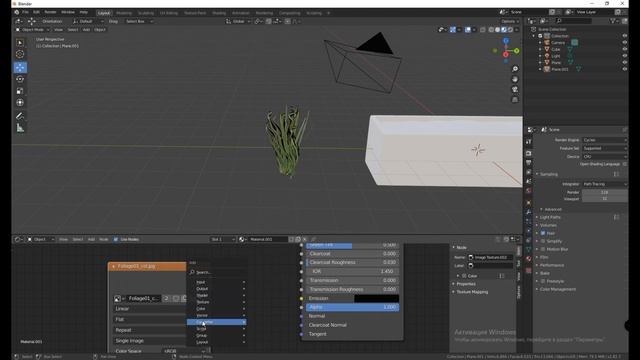Open the Texture submenu in Add menu
Screen dimensions: 640x360
[x=217, y=302]
